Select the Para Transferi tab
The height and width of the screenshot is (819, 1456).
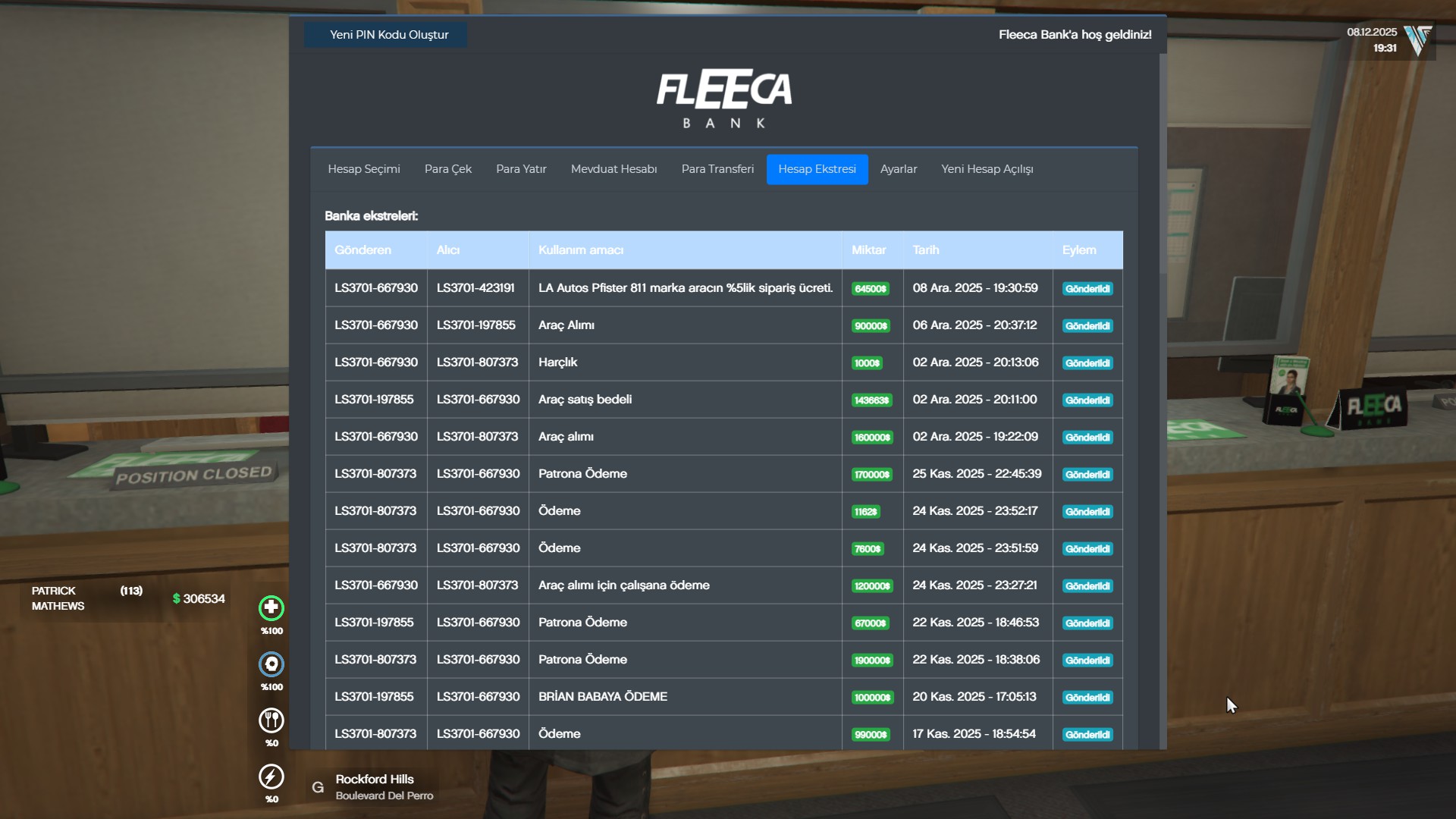pos(717,169)
